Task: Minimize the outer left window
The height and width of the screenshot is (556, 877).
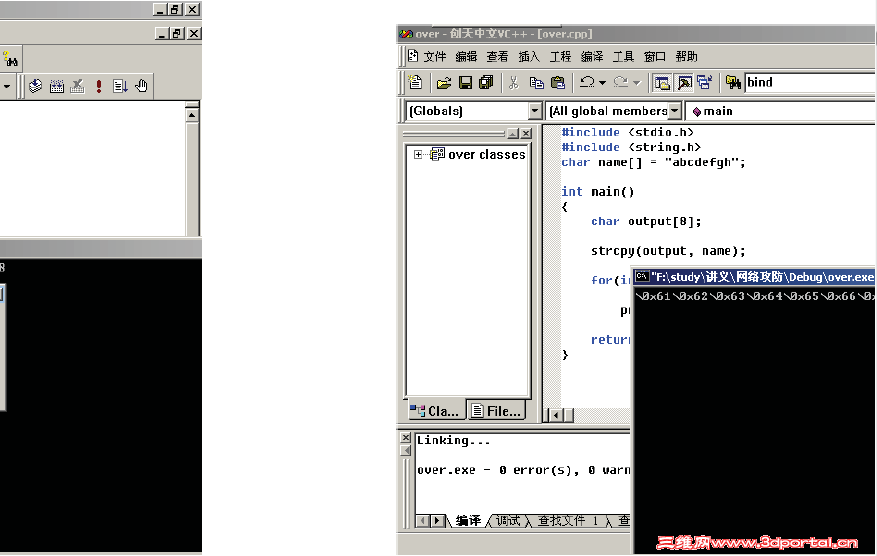Action: [x=159, y=10]
